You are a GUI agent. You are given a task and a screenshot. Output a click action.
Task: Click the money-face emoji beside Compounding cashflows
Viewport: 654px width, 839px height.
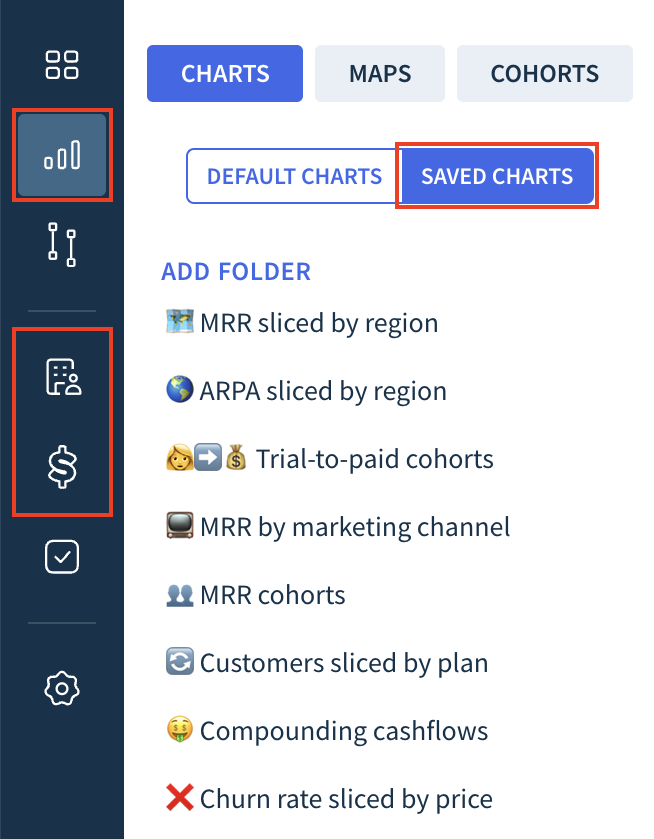click(180, 729)
